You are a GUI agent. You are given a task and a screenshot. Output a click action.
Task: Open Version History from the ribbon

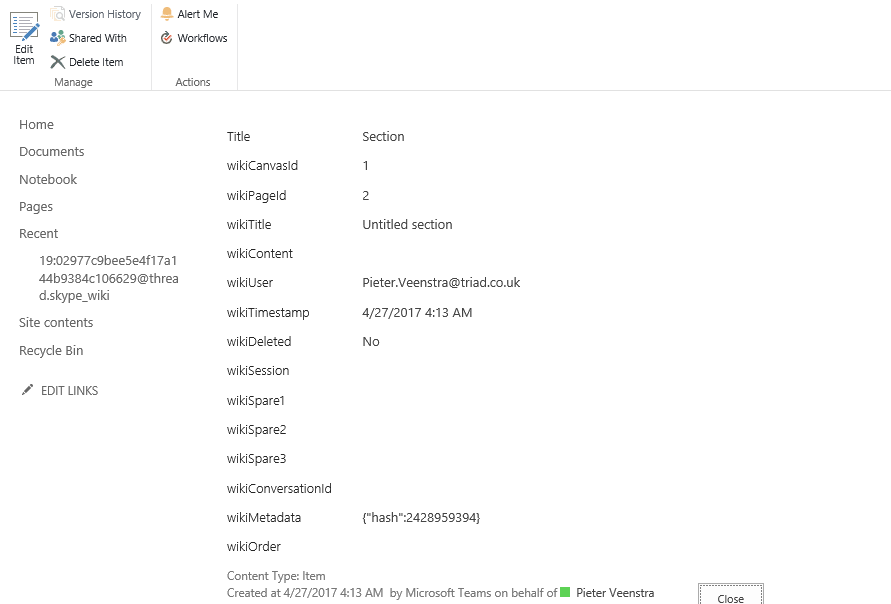pyautogui.click(x=95, y=14)
